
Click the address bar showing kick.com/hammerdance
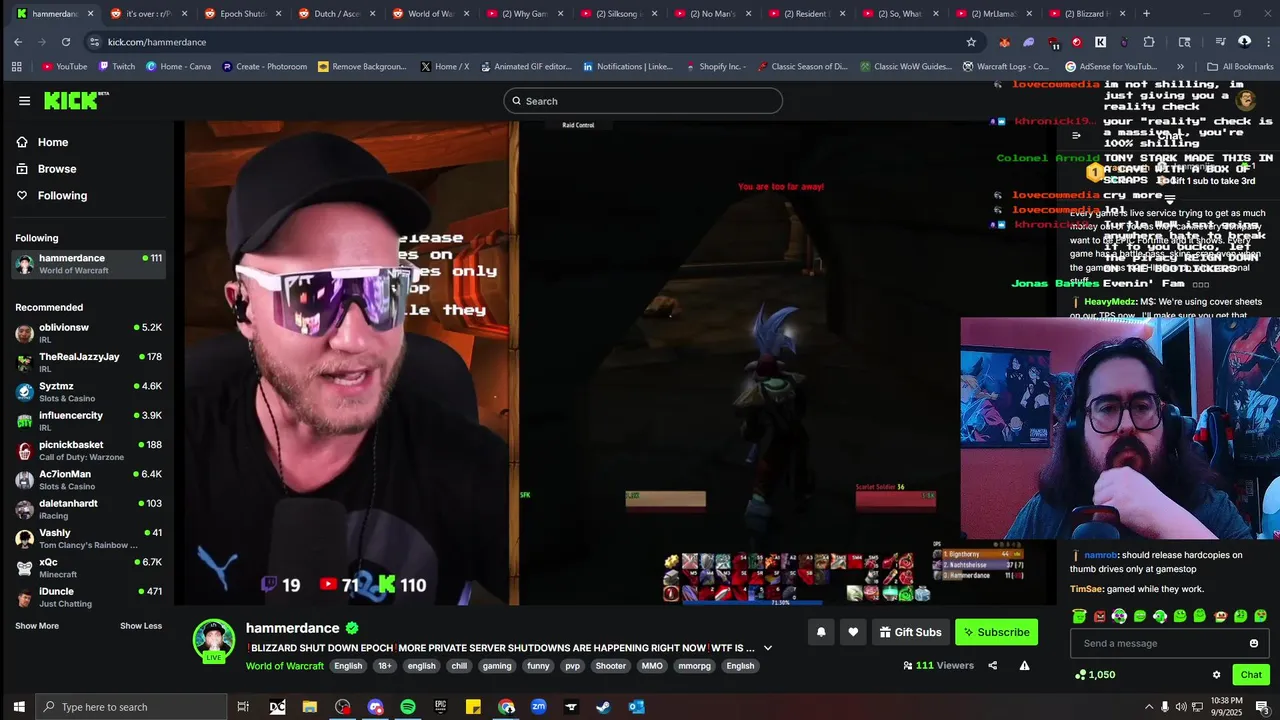[530, 42]
